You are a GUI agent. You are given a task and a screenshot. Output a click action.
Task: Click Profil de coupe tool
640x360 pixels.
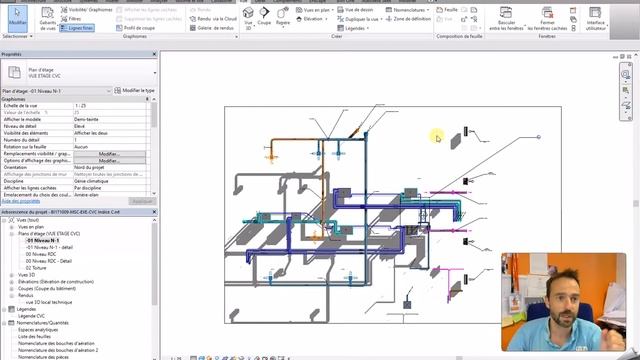point(135,28)
